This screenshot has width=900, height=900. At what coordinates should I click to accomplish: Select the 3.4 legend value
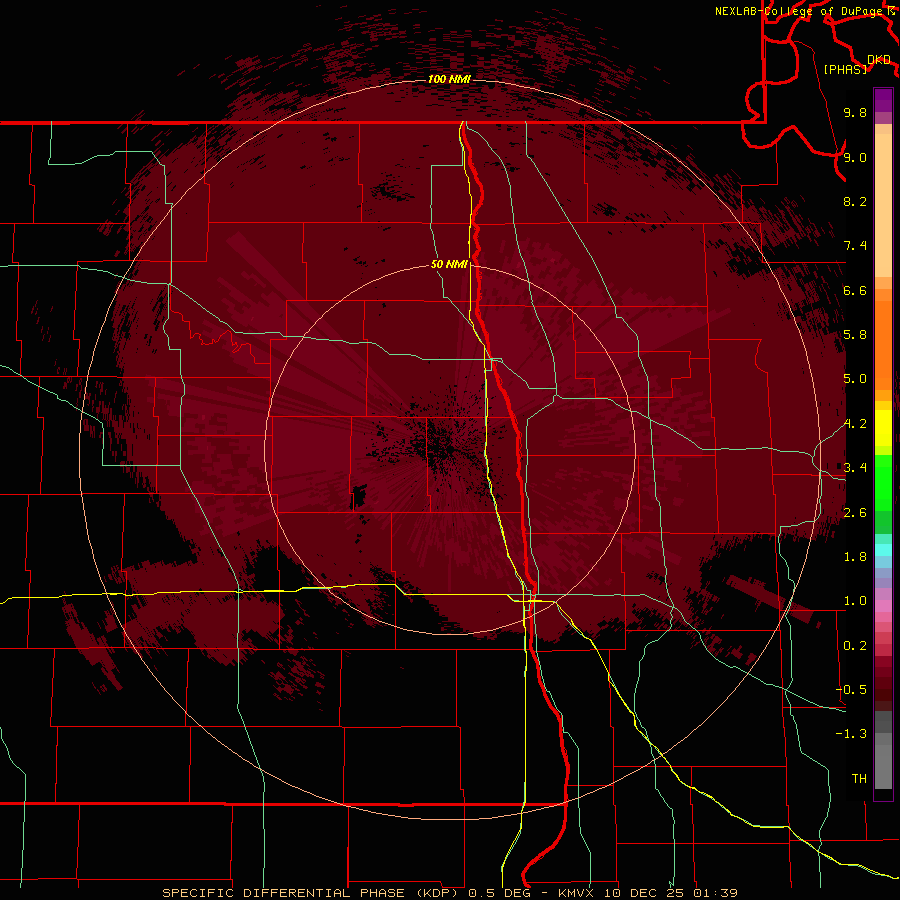point(855,468)
